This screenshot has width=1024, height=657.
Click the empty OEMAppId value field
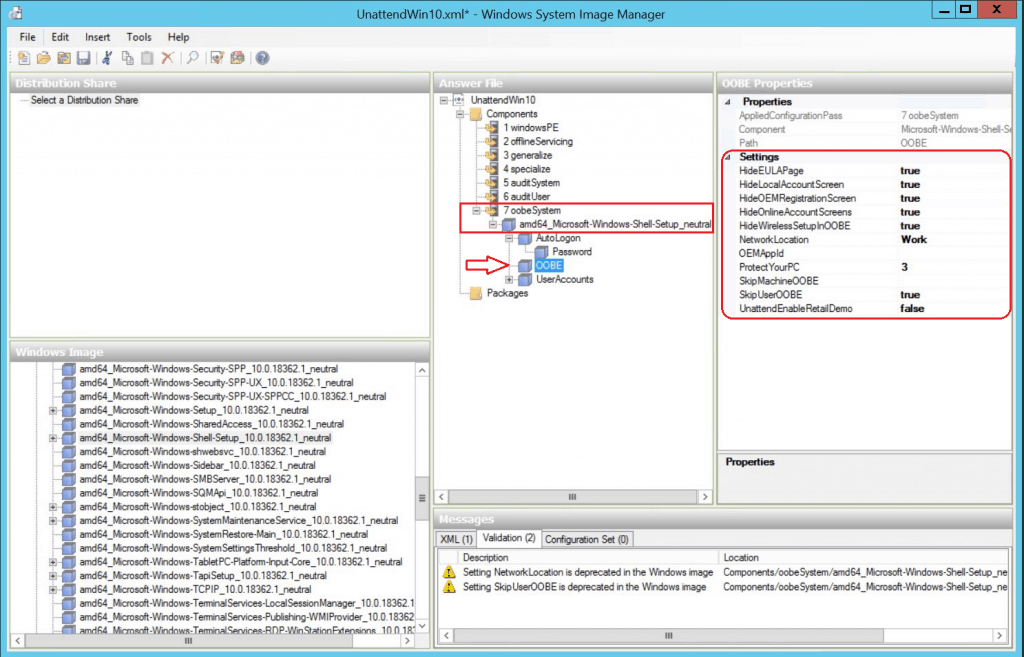pos(954,253)
